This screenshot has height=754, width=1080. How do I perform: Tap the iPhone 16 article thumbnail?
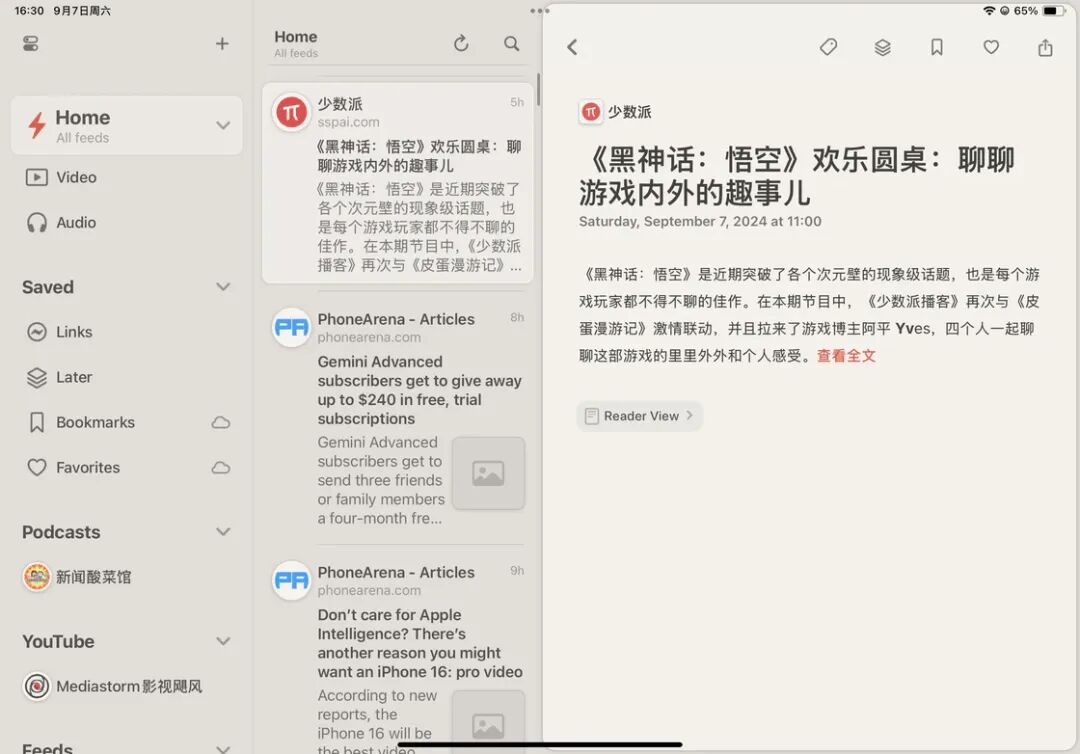point(488,722)
